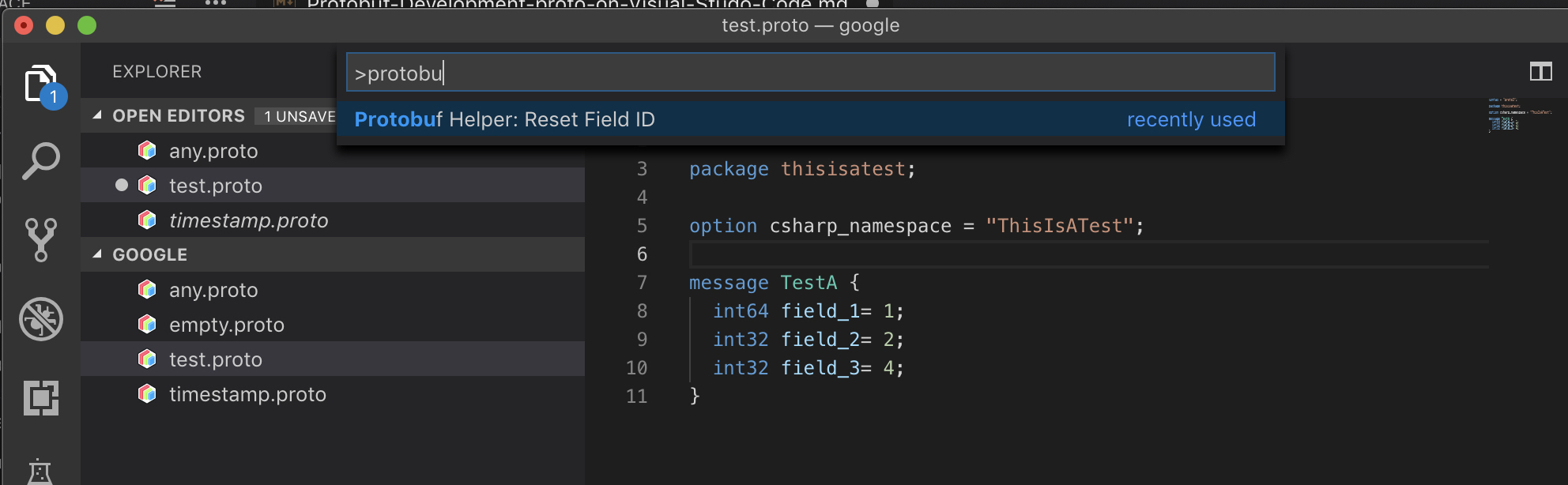Open any.proto from Open Editors list
The width and height of the screenshot is (1568, 485).
tap(213, 151)
